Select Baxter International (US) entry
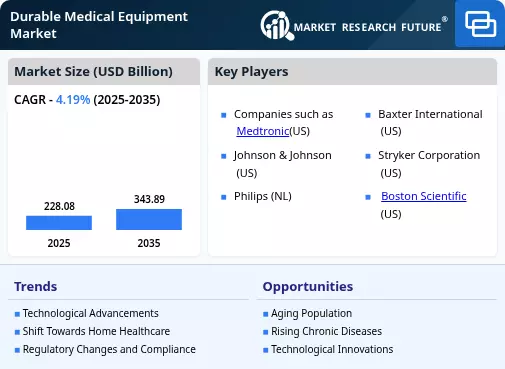This screenshot has width=505, height=369. (x=430, y=122)
